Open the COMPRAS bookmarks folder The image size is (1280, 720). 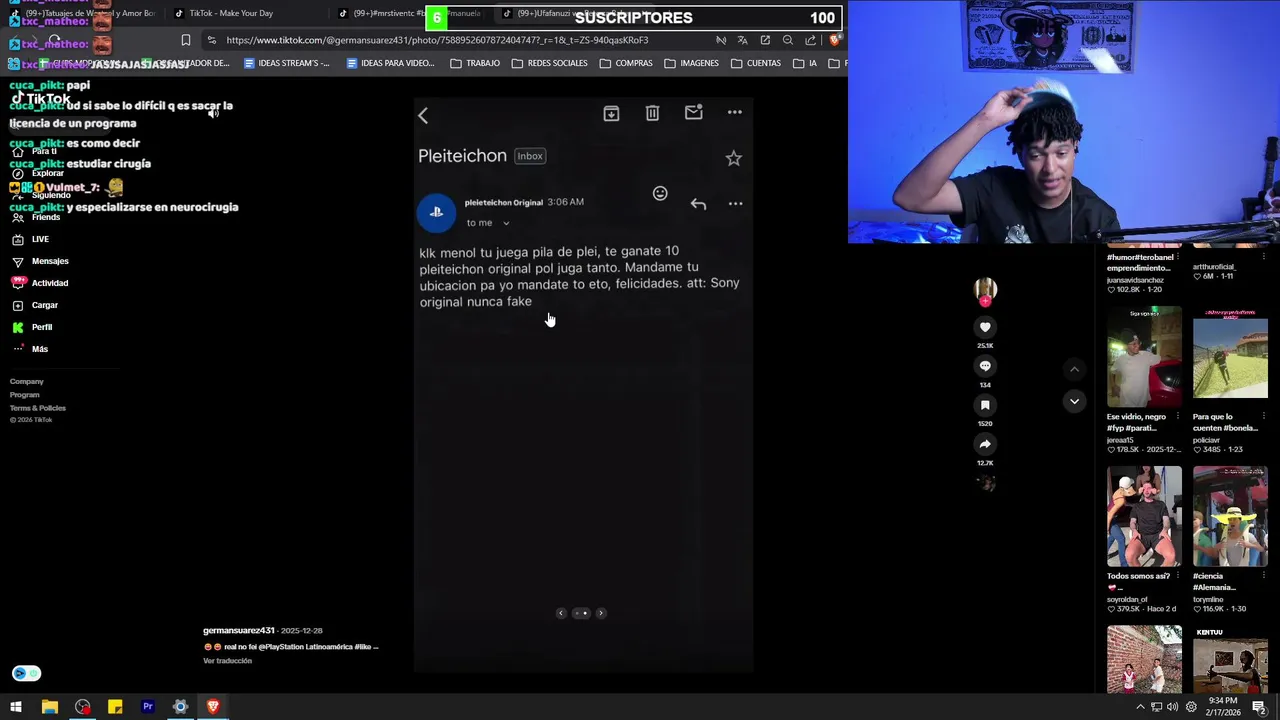(626, 63)
